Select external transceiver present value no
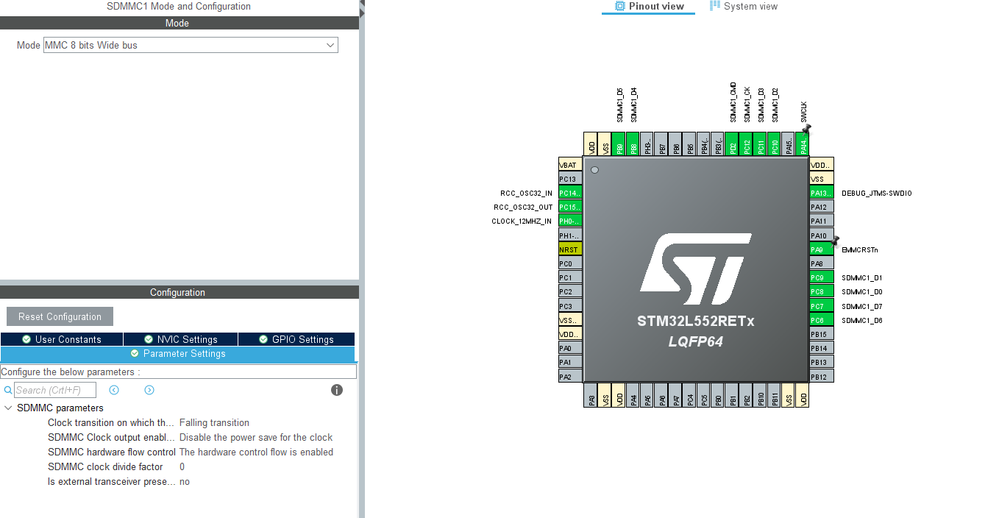The height and width of the screenshot is (518, 999). 185,482
